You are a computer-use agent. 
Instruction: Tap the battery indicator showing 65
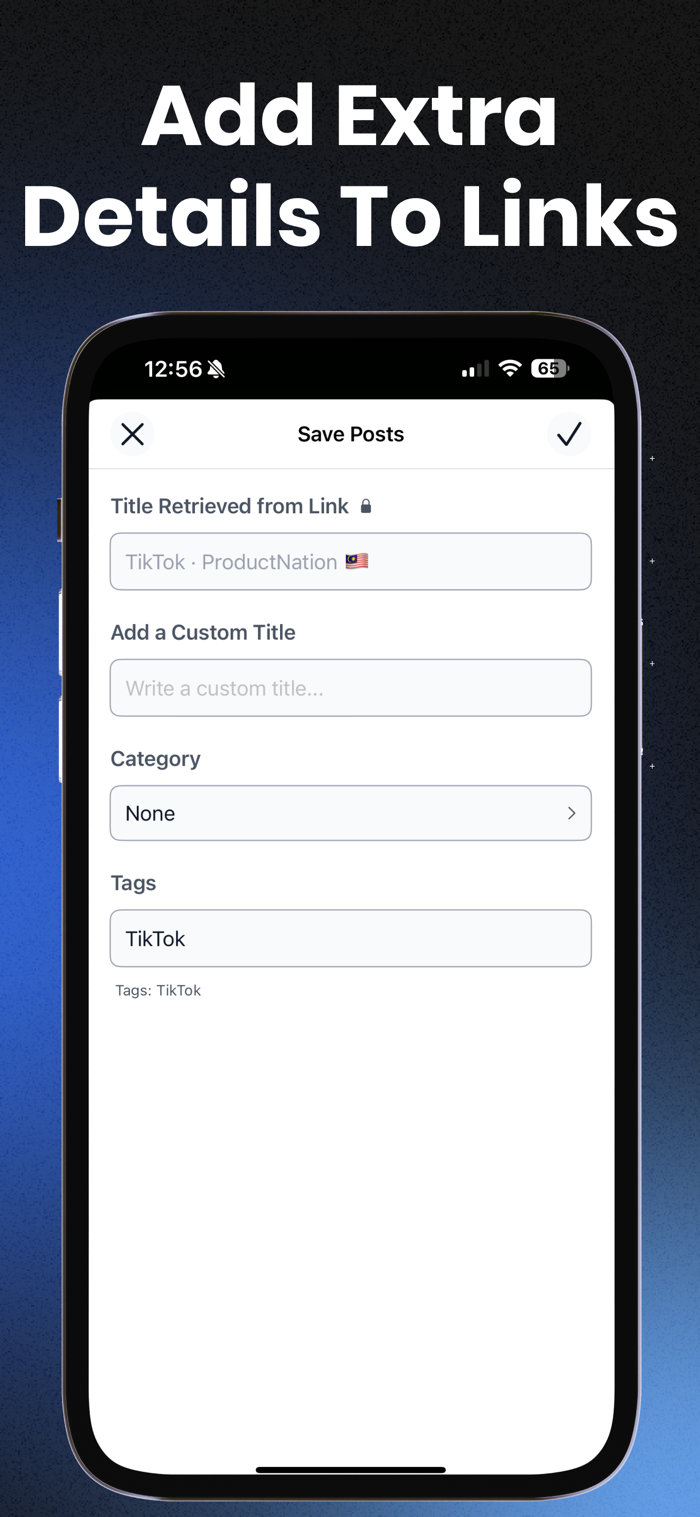coord(549,369)
